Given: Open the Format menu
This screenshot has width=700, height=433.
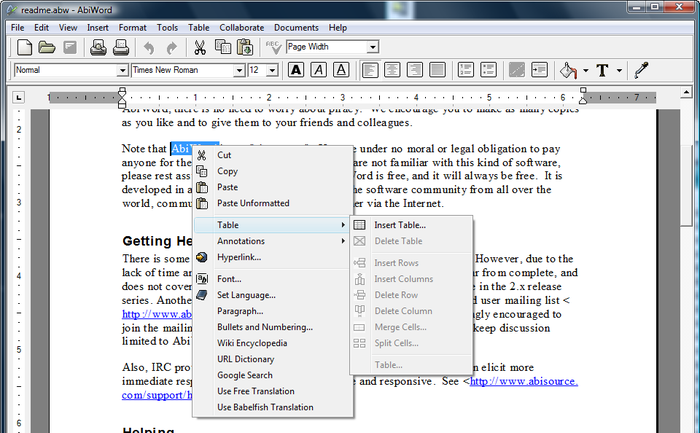Looking at the screenshot, I should tap(132, 28).
